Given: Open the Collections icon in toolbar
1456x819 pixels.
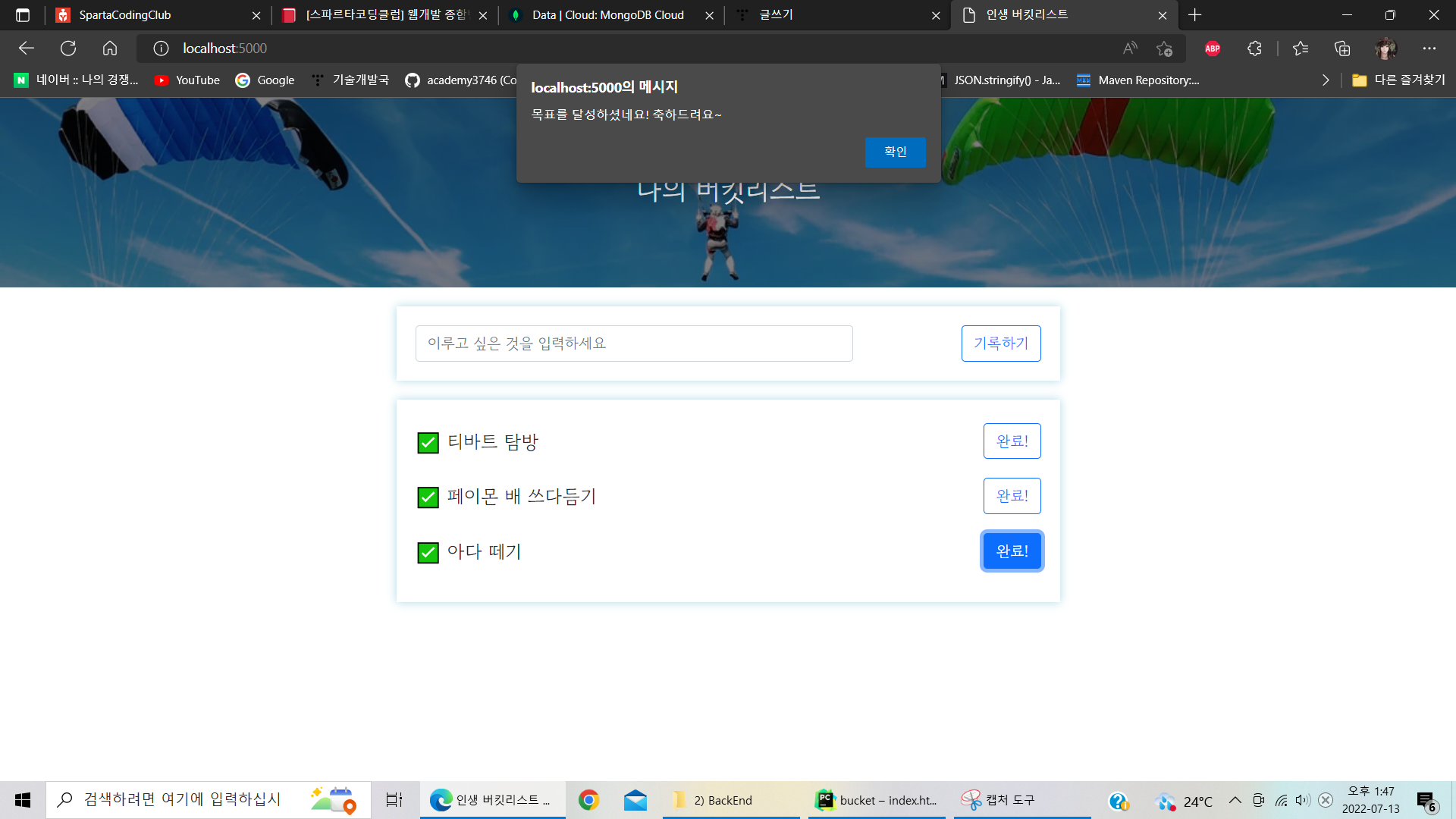Looking at the screenshot, I should [1342, 49].
